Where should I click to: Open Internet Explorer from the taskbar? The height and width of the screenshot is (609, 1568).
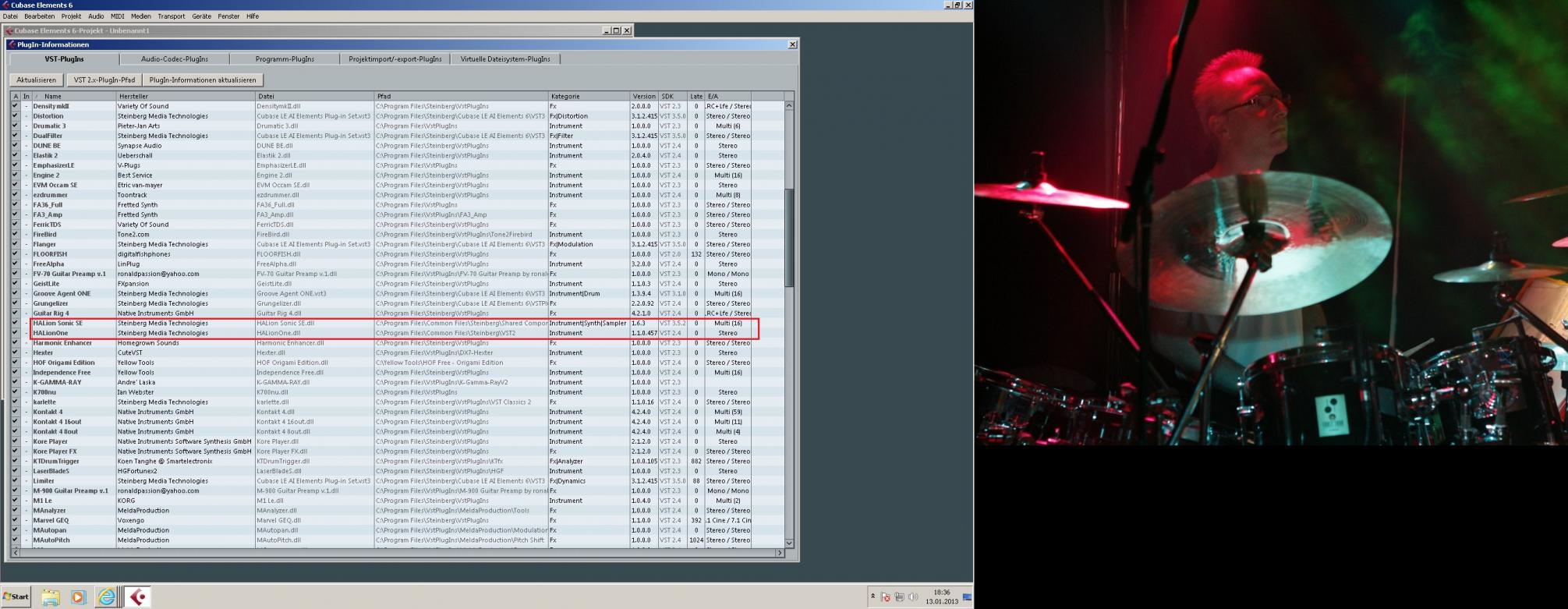(106, 597)
